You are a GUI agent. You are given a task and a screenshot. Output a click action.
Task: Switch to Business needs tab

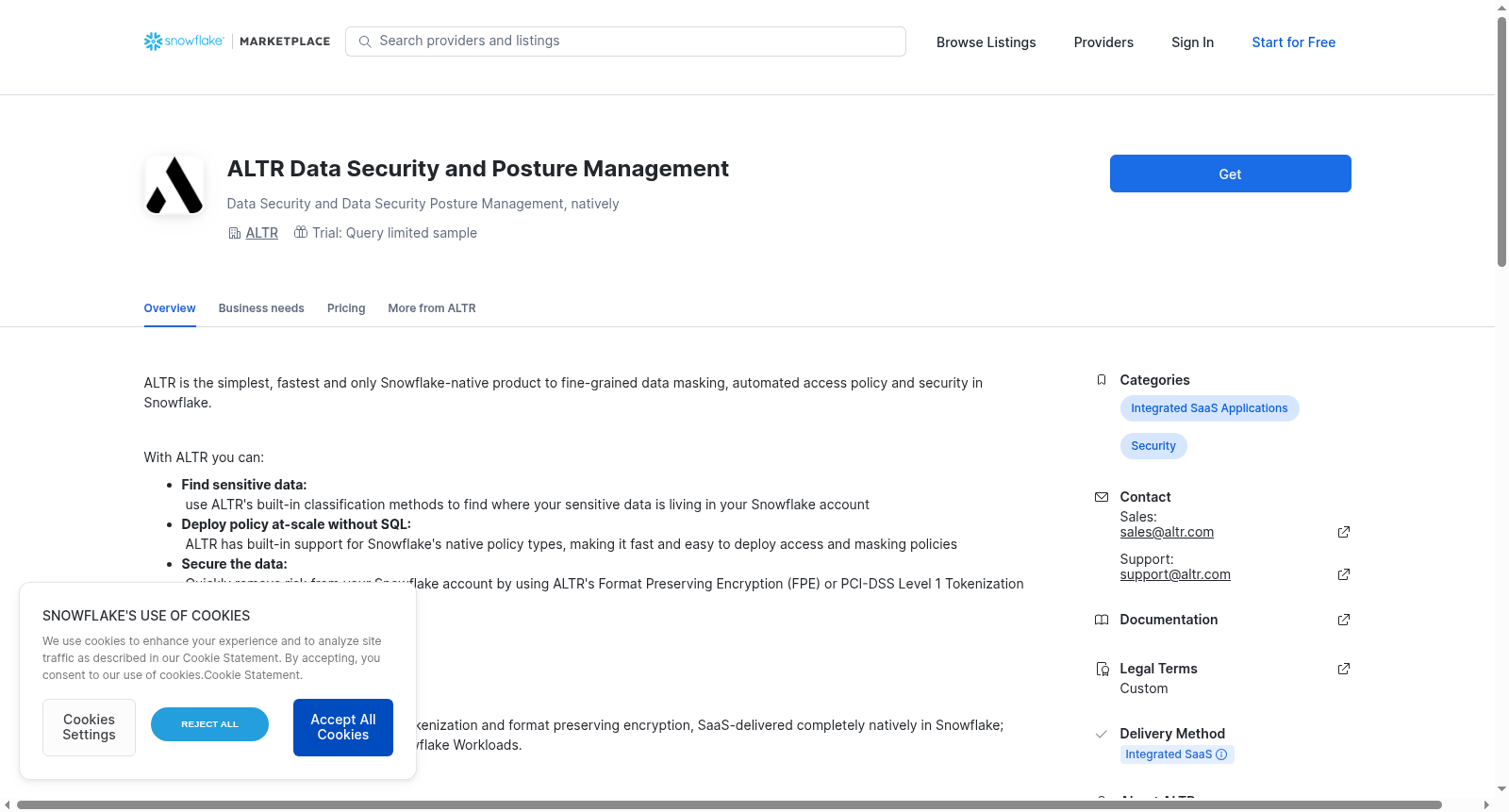261,308
